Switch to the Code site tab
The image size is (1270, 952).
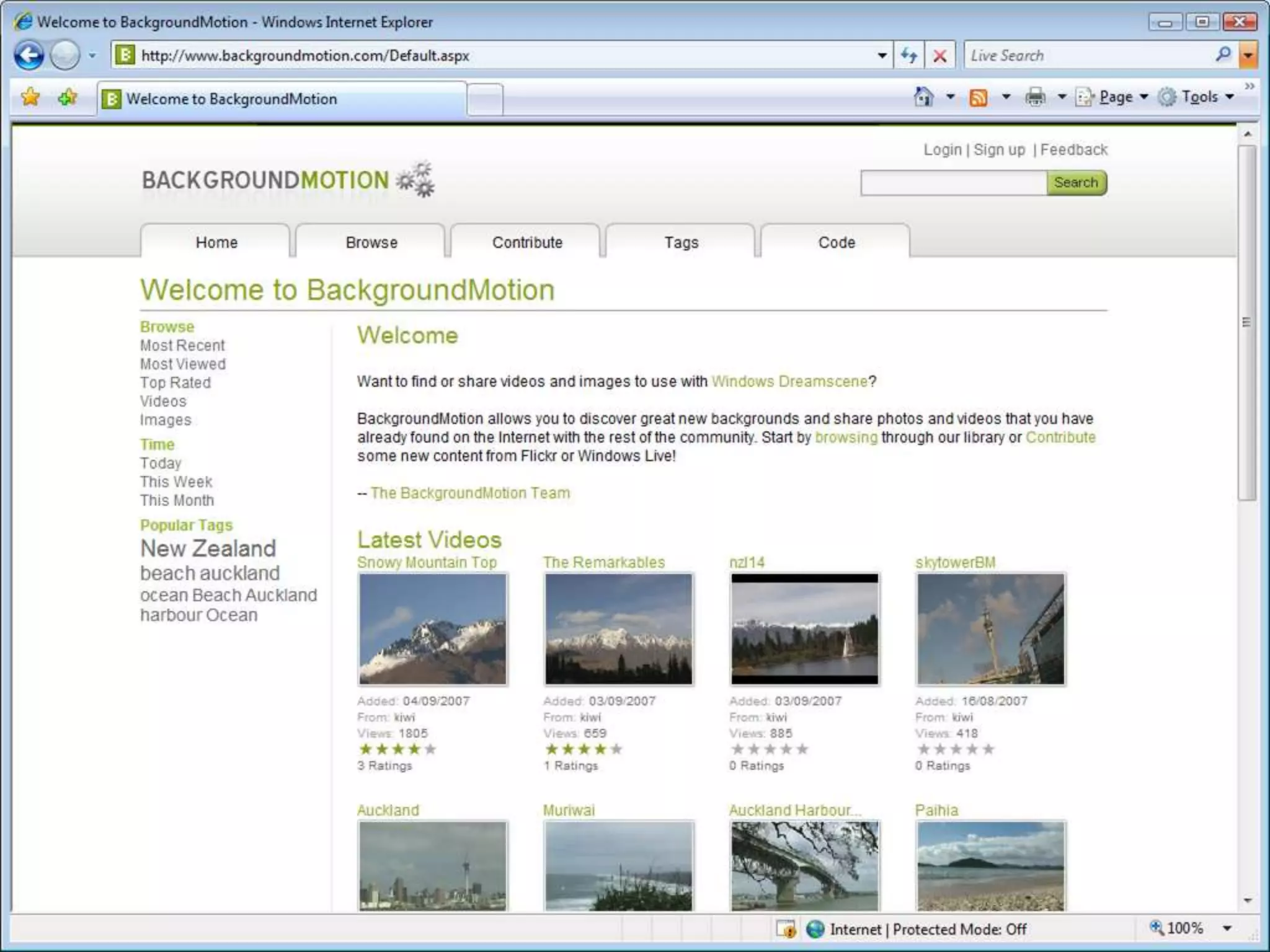point(836,242)
